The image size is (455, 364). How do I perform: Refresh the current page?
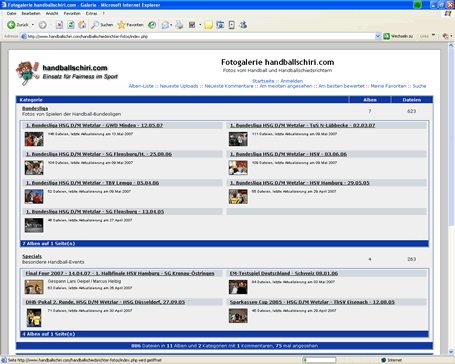[71, 25]
